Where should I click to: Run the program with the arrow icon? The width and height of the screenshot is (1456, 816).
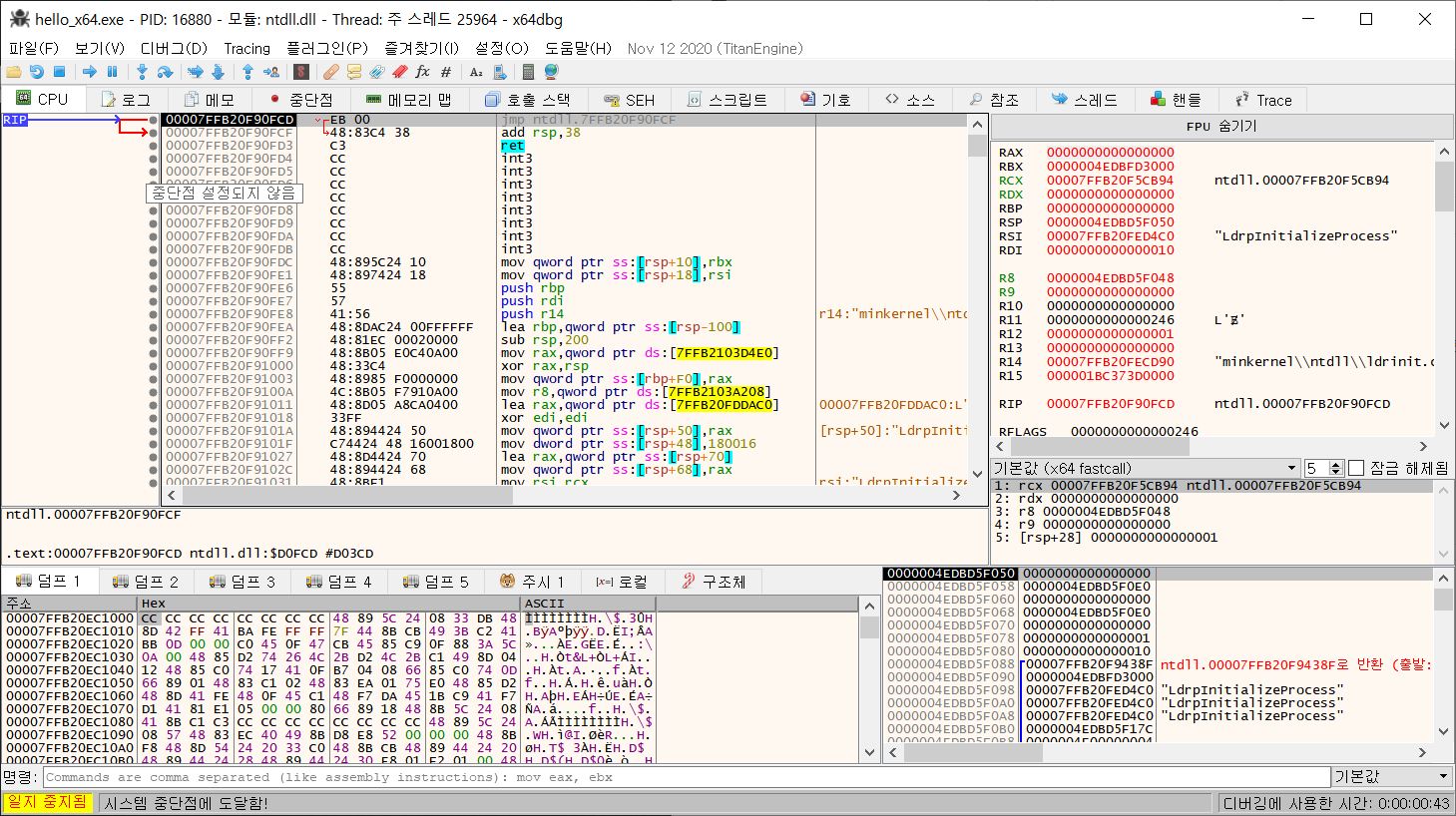pyautogui.click(x=90, y=72)
